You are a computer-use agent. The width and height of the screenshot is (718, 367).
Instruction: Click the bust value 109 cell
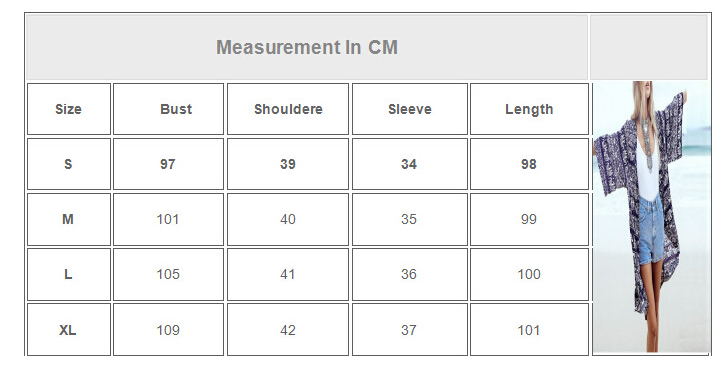click(x=168, y=329)
